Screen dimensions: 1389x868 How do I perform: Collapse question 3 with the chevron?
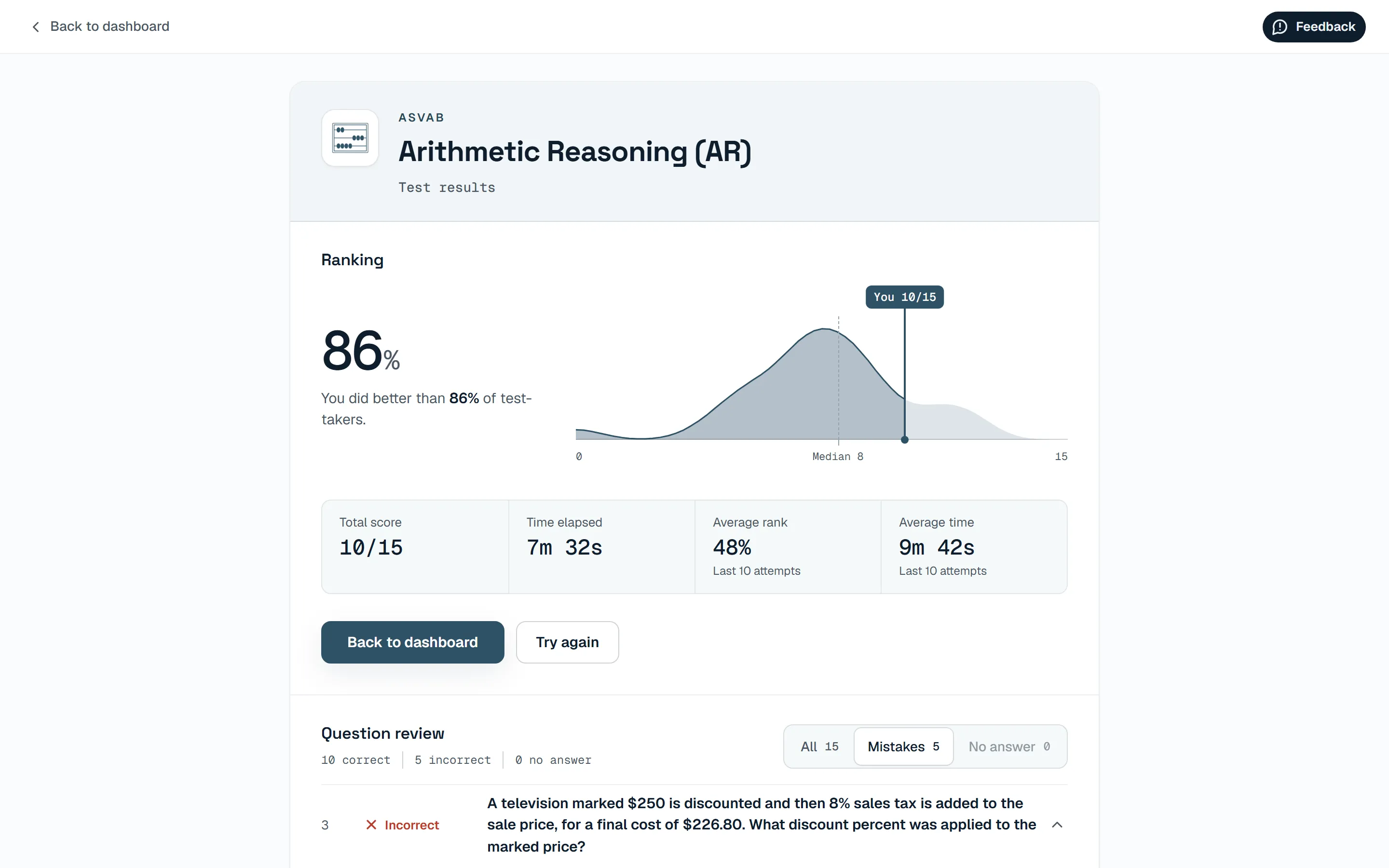1057,825
